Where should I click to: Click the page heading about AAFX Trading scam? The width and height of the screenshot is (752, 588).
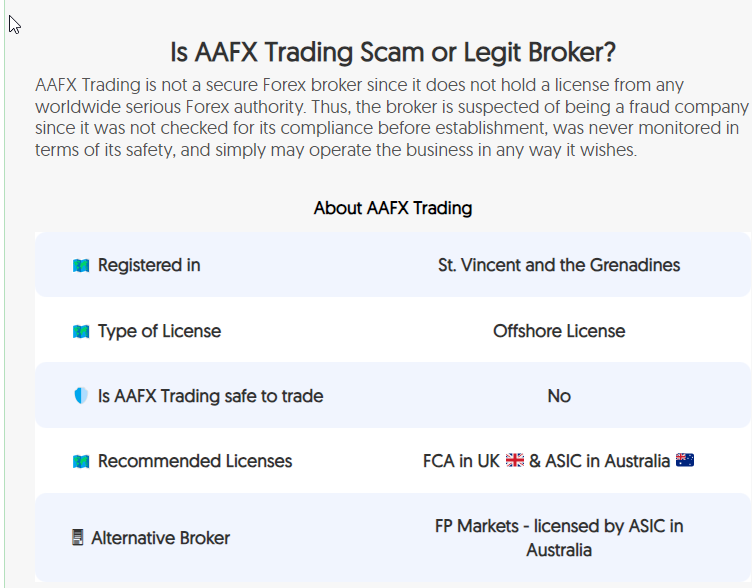coord(393,52)
